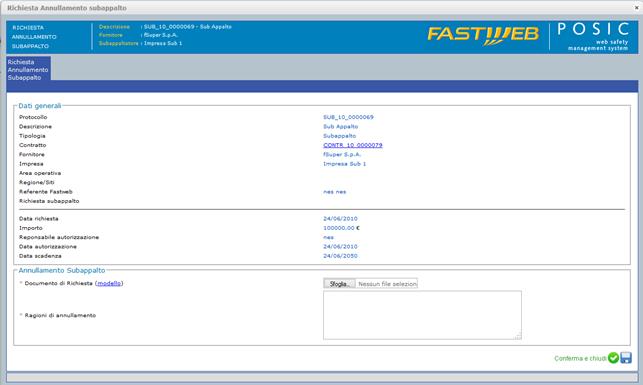Click the Data scadenza value 24/06/2050
The image size is (643, 385).
(340, 256)
